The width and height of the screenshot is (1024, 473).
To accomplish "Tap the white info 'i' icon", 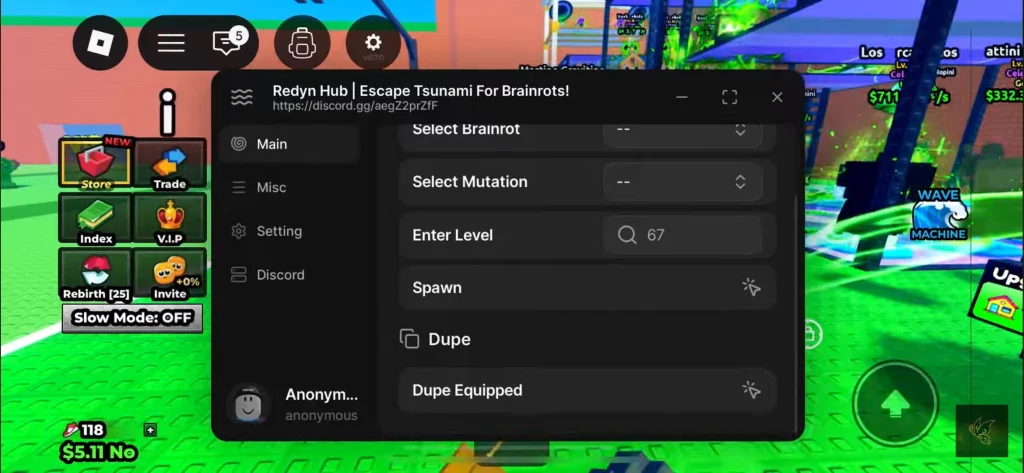I will [168, 112].
